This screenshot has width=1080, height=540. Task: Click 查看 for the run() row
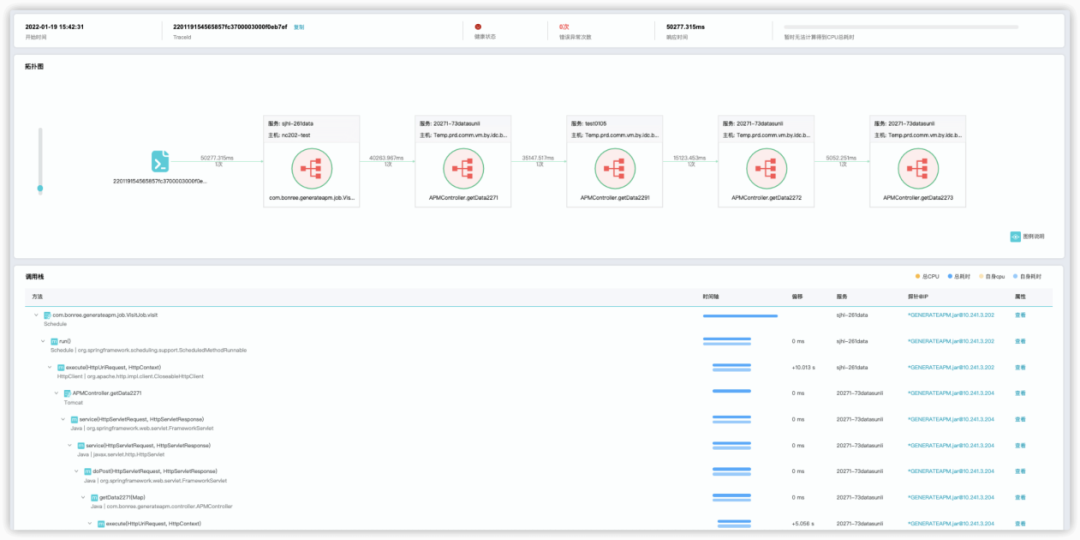coord(1020,341)
